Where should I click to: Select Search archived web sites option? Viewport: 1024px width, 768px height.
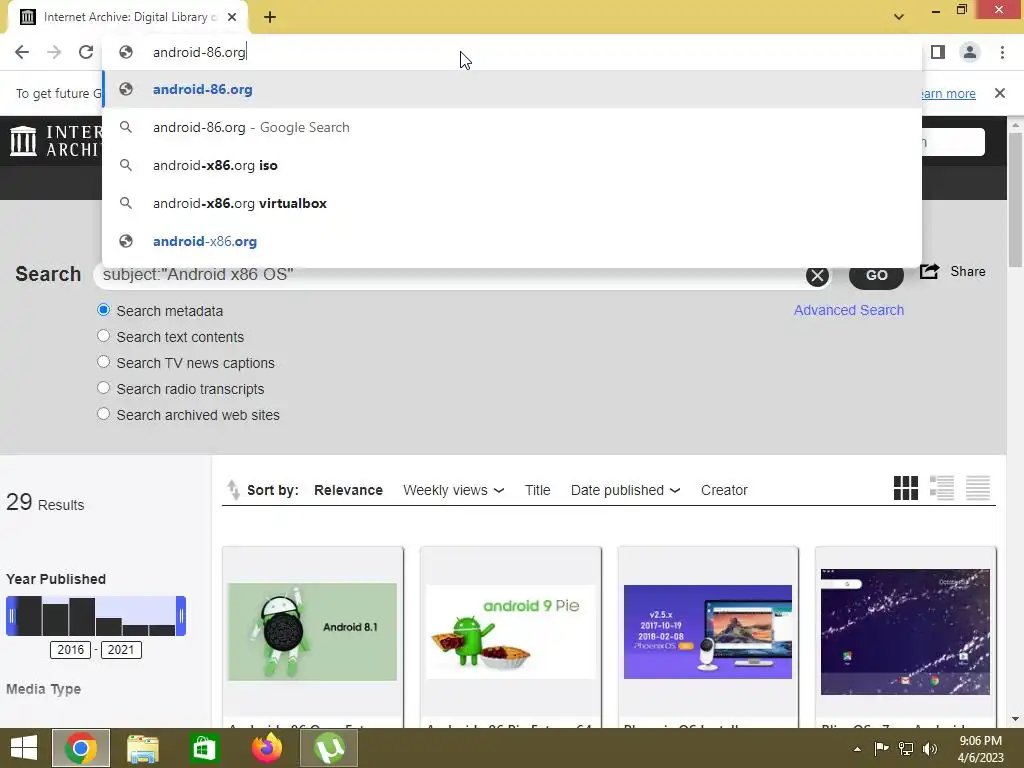click(x=103, y=414)
